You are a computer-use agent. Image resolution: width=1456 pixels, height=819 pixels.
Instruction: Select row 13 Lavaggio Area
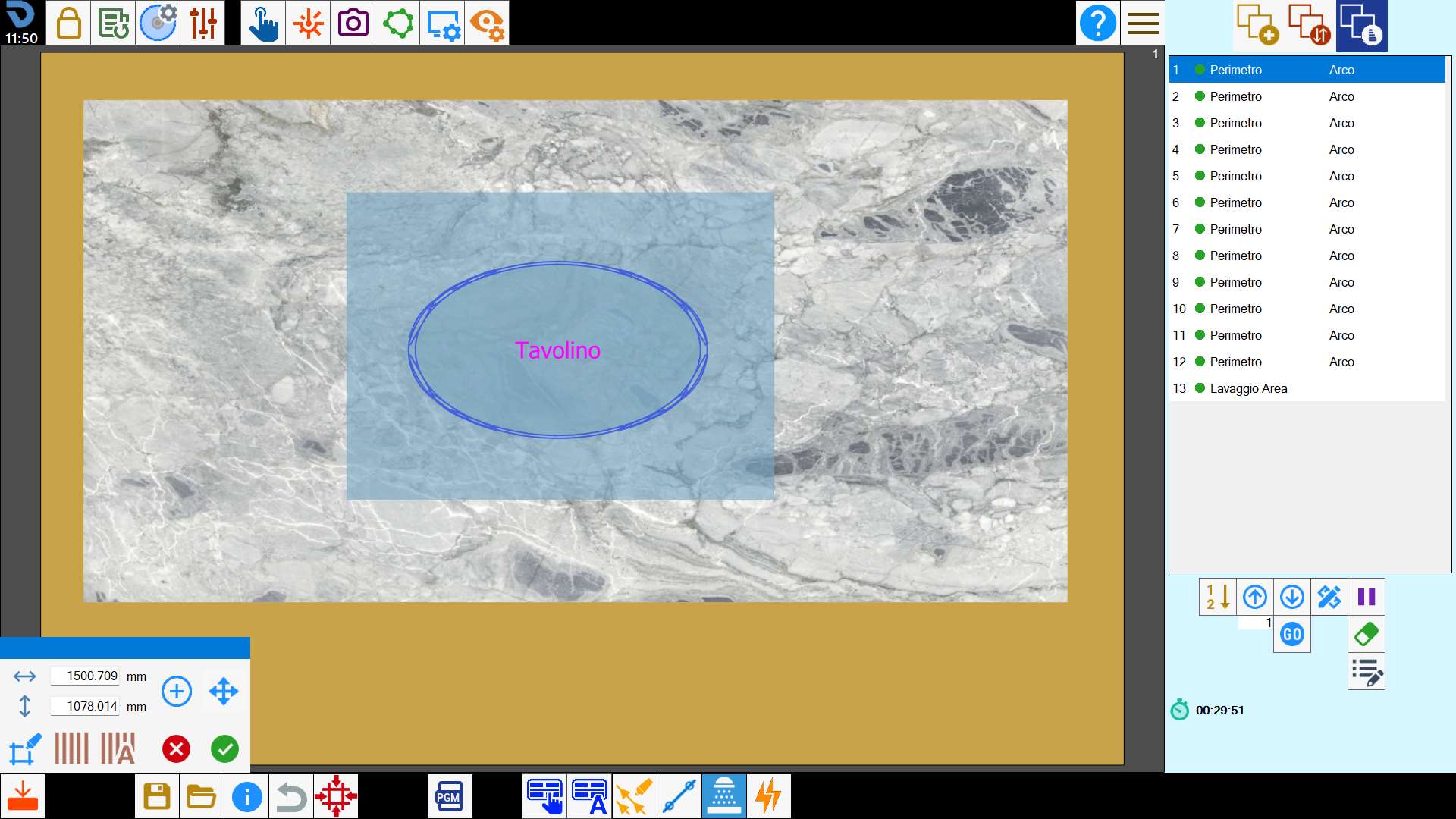point(1307,388)
